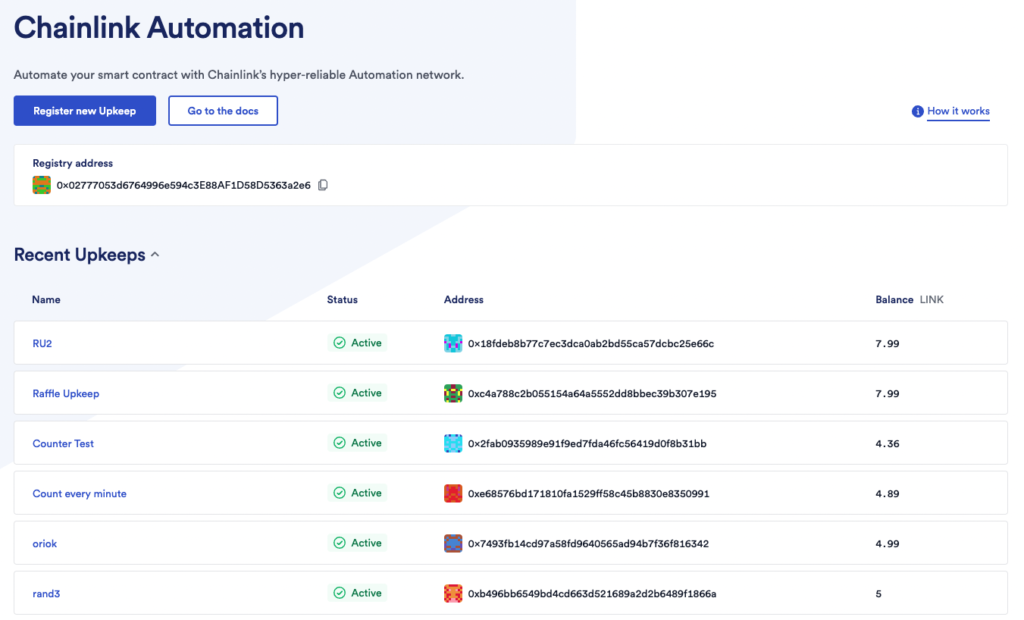Open the RU2 upkeep
Viewport: 1024px width, 620px height.
[x=42, y=344]
